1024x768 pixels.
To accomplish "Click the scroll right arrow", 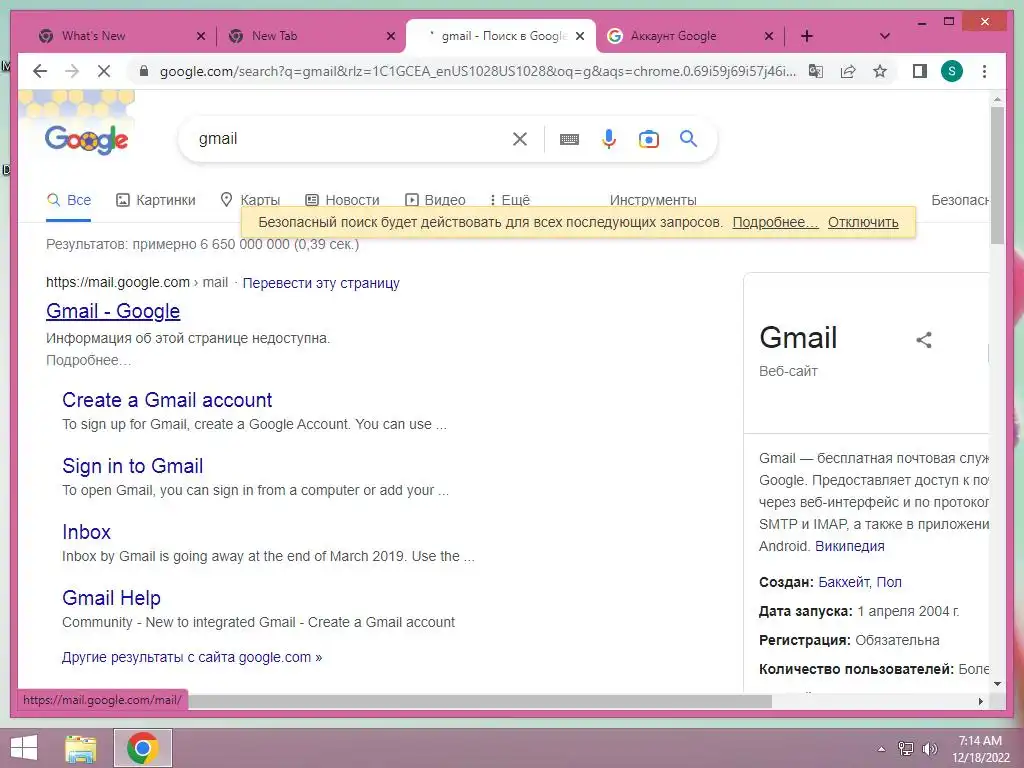I will point(980,701).
